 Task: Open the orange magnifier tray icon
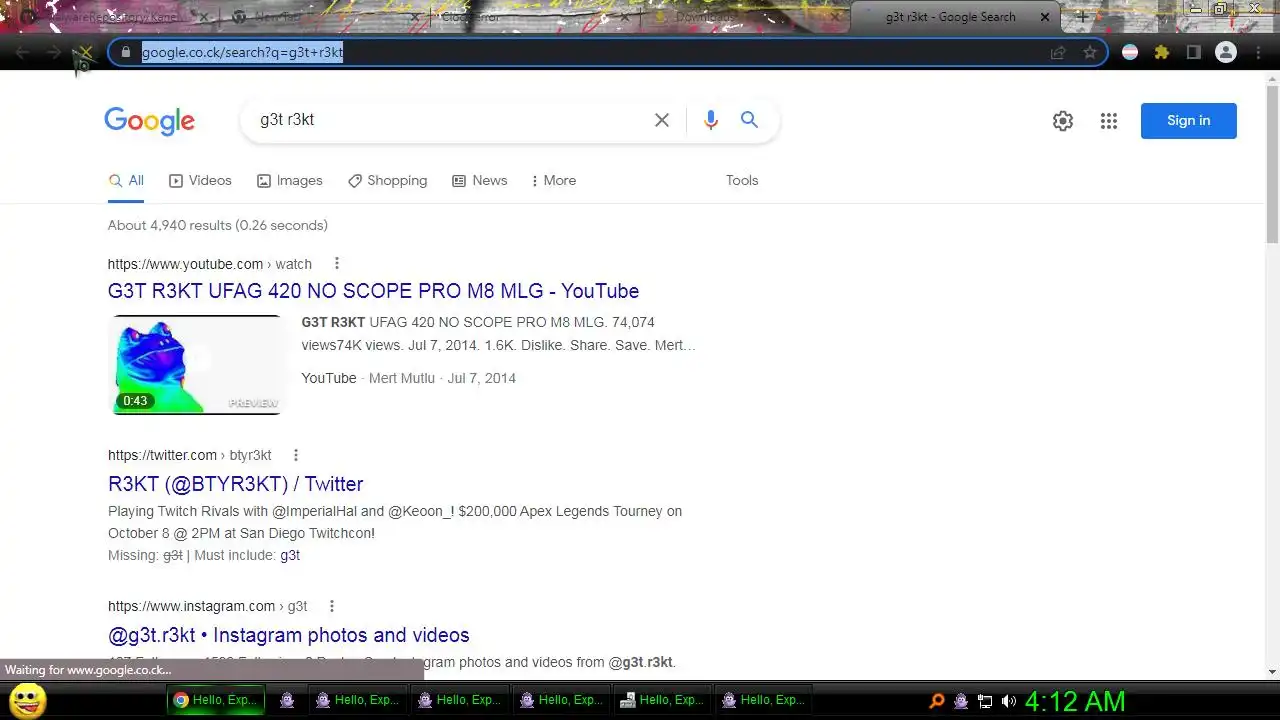coord(937,701)
